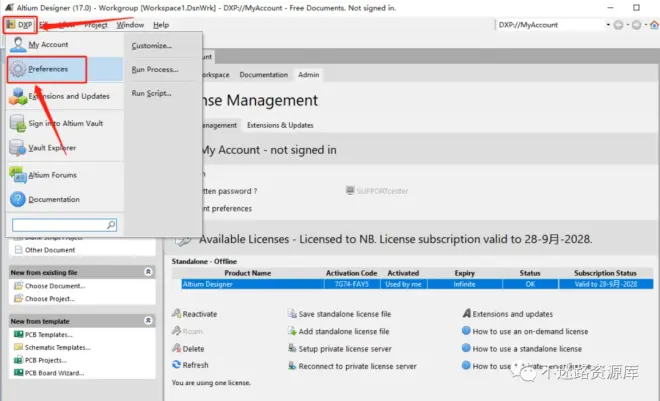Screen dimensions: 660x401
Task: Click the Documentation question mark icon
Action: [18, 199]
